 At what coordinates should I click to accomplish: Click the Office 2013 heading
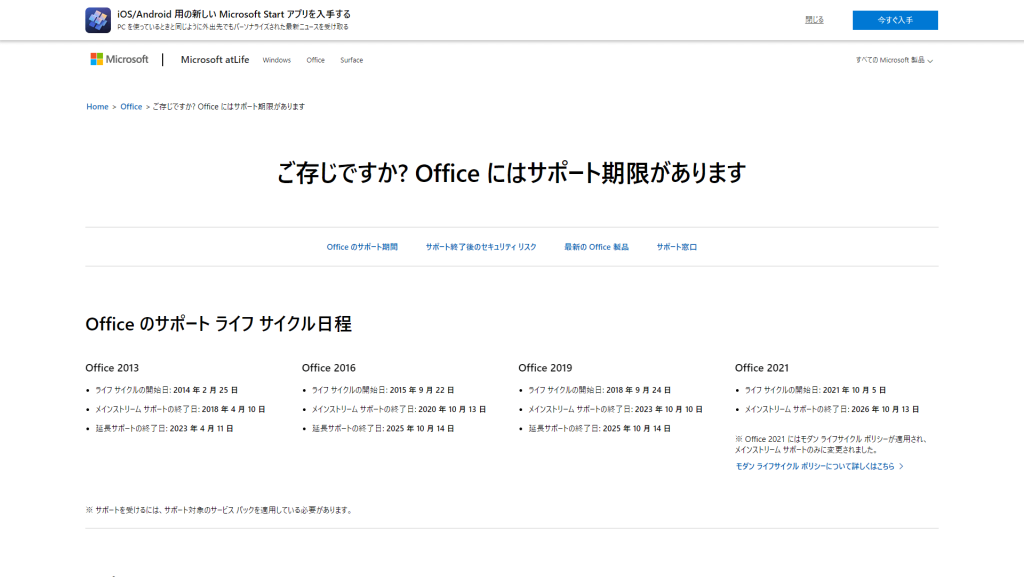(112, 367)
